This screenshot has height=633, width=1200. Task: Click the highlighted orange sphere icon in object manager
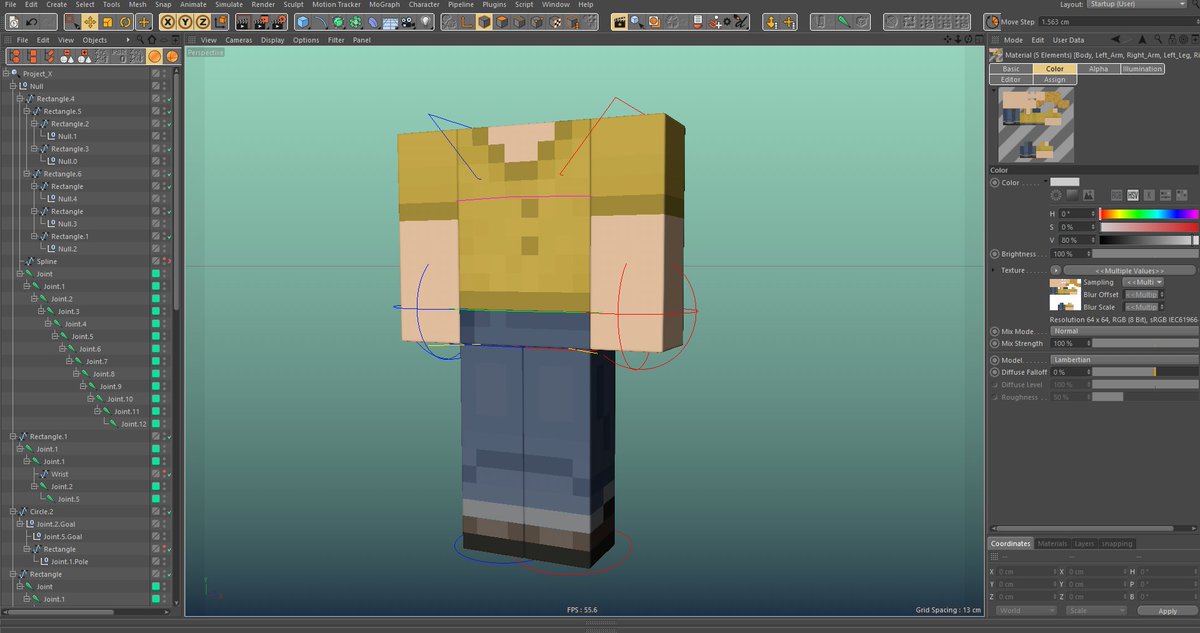[155, 56]
